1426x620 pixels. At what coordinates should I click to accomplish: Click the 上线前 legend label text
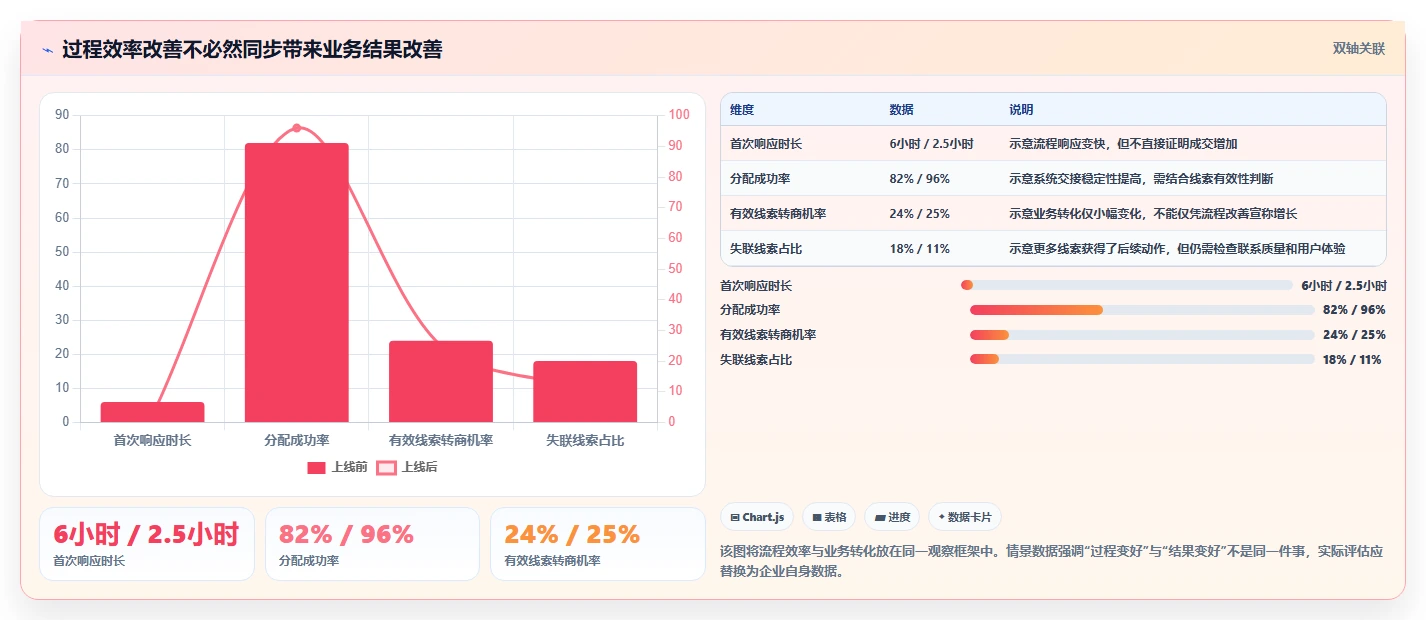[349, 467]
